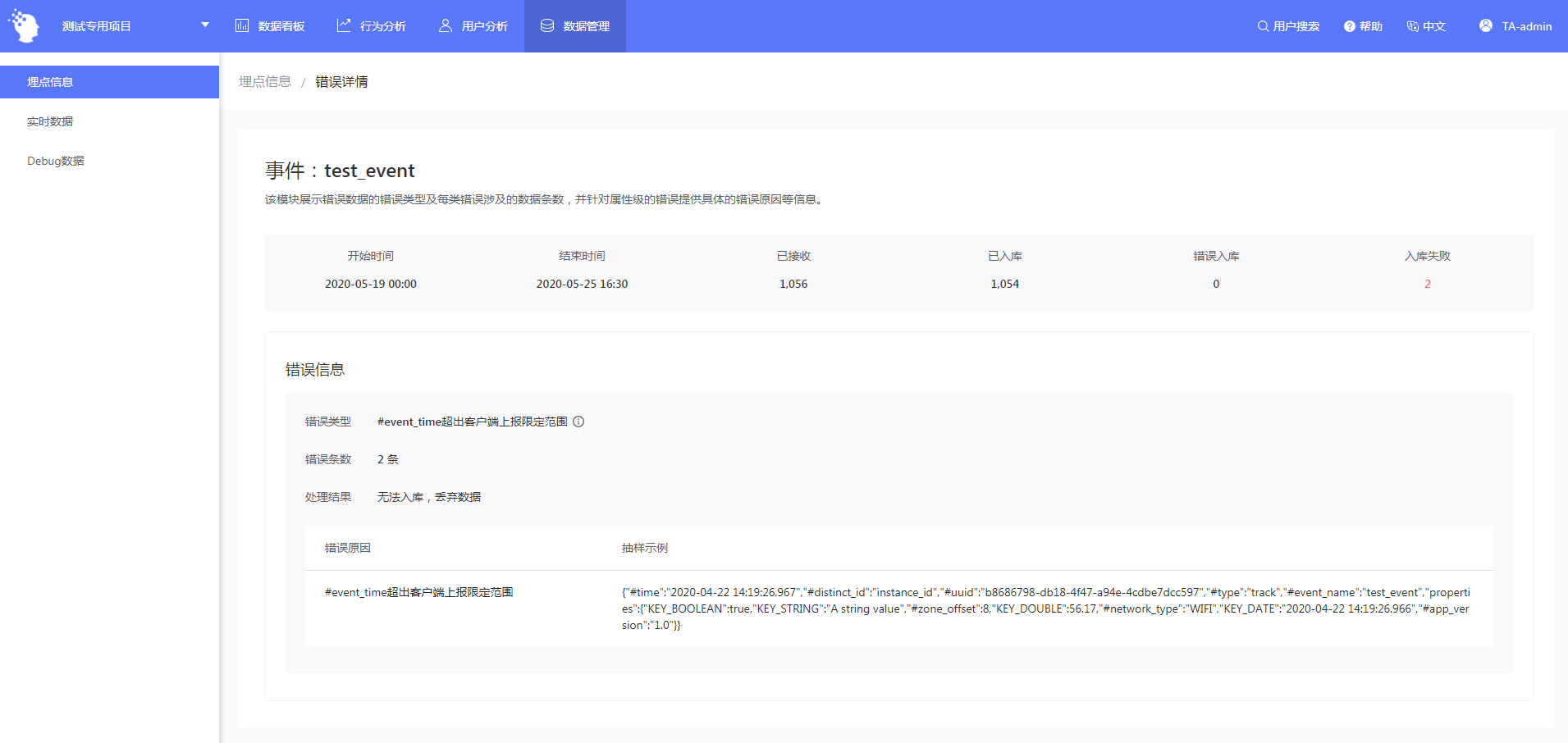Click the 处理结果 value 无法入库，丢弃数据
The height and width of the screenshot is (743, 1568).
click(429, 497)
